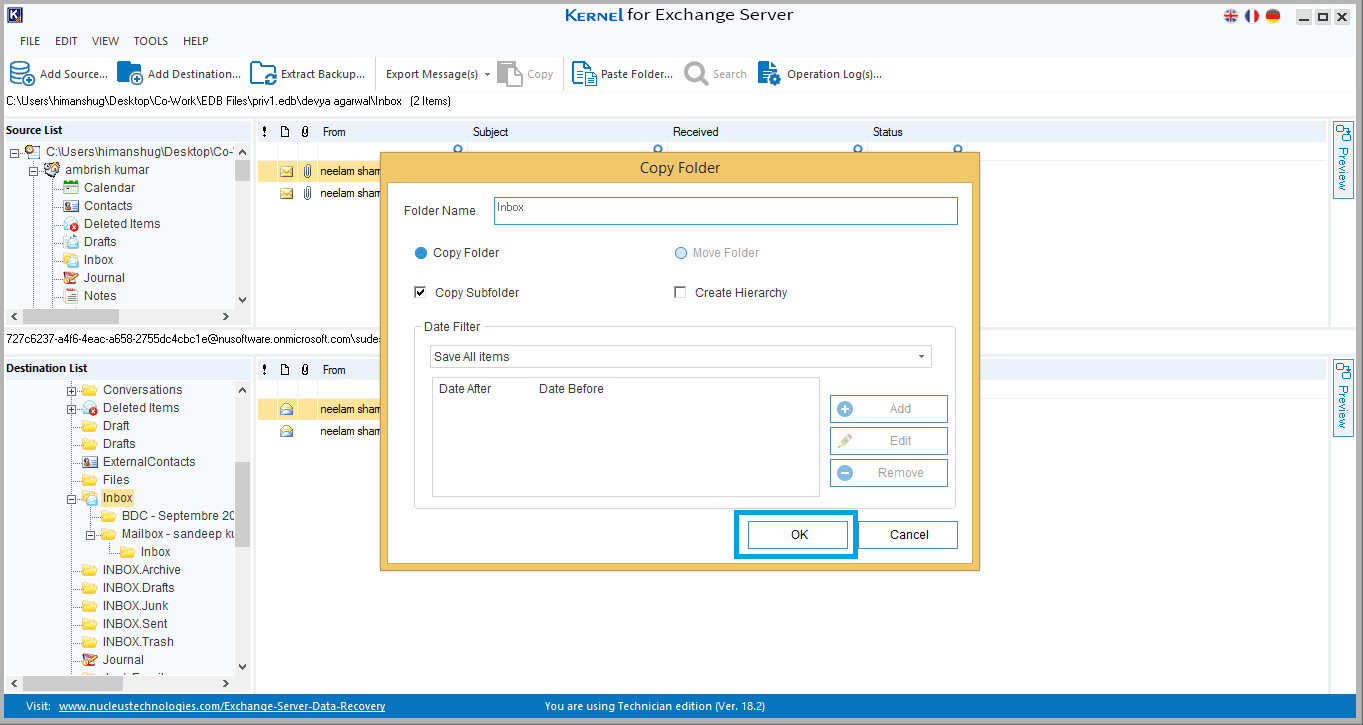The image size is (1363, 725).
Task: Click the Contacts folder icon in Source List
Action: point(70,205)
